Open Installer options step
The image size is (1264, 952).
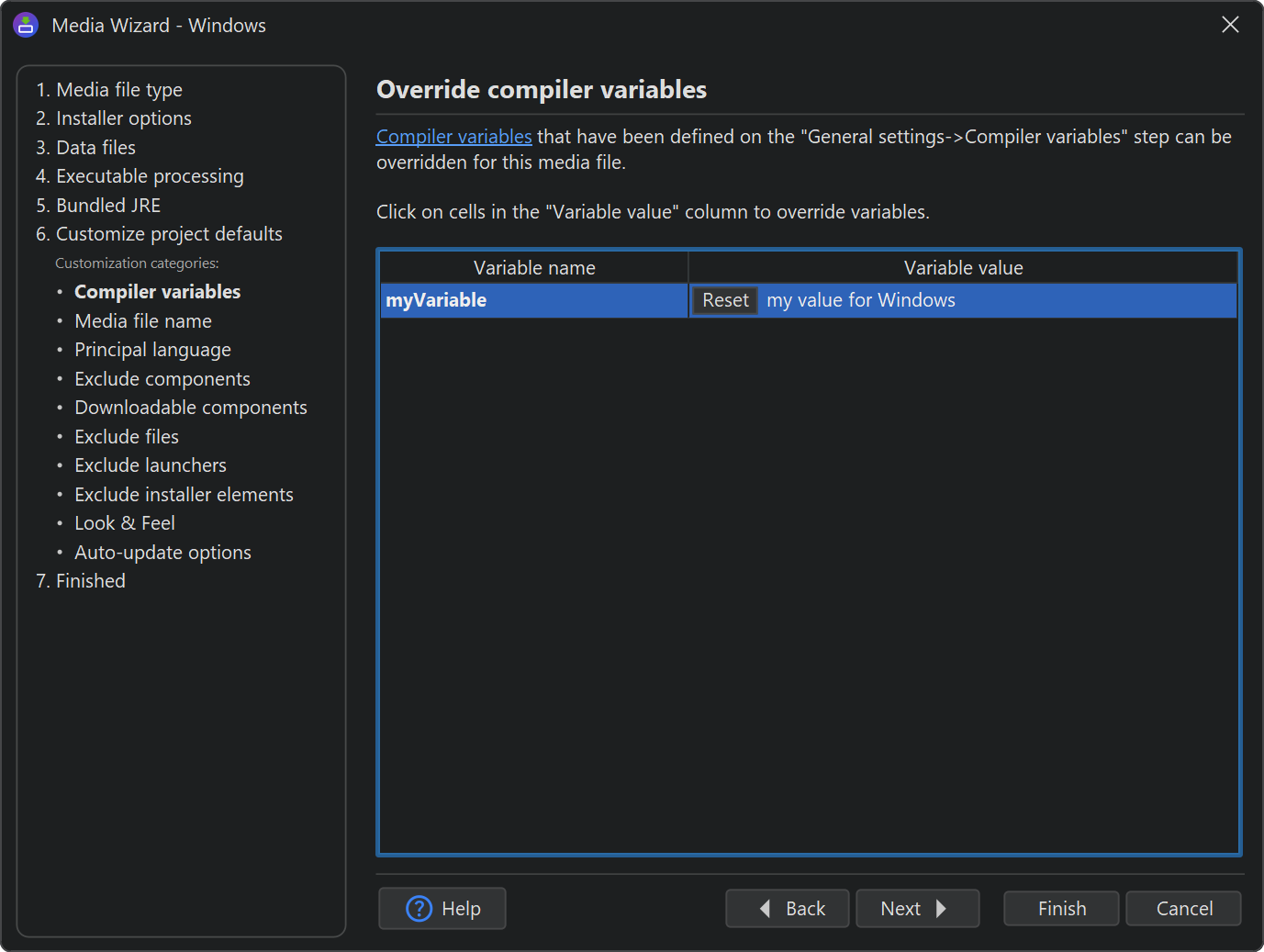114,118
